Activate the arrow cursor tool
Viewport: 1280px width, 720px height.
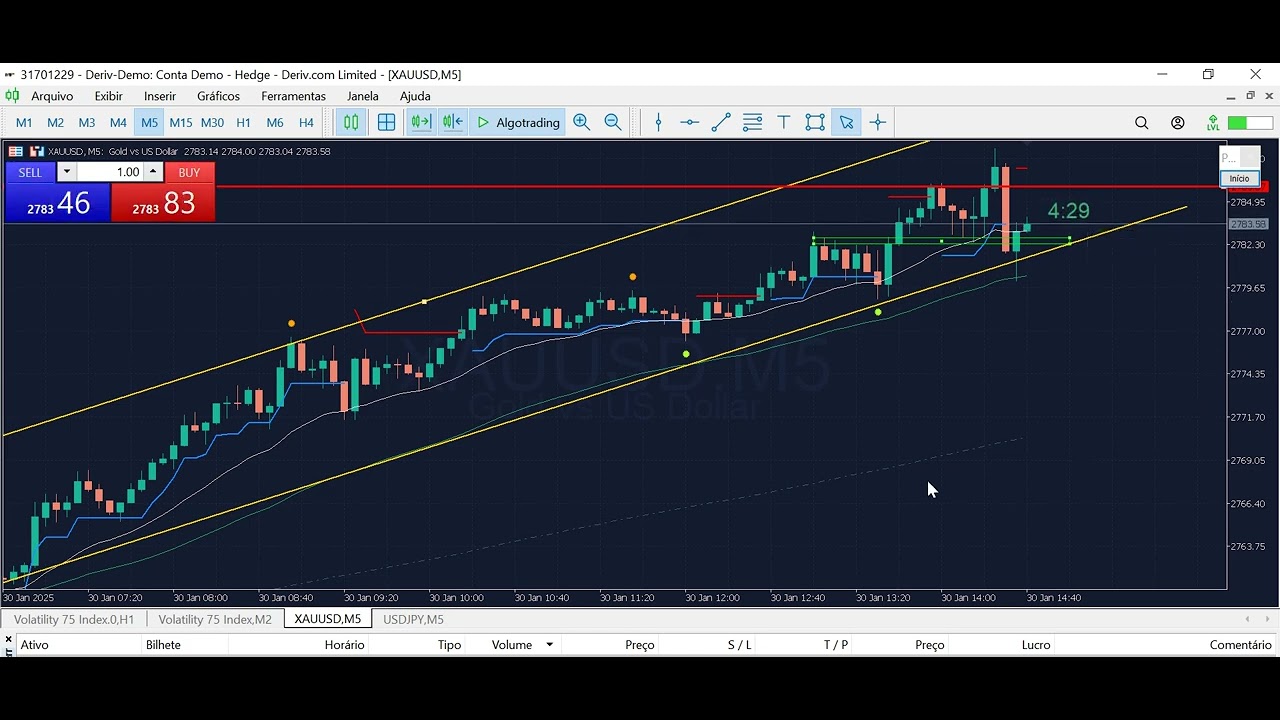point(847,122)
